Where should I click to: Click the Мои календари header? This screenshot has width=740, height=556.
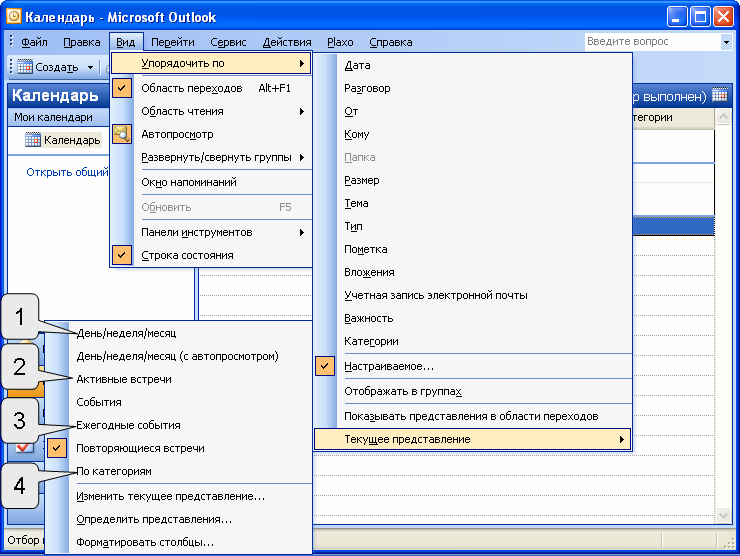(58, 117)
